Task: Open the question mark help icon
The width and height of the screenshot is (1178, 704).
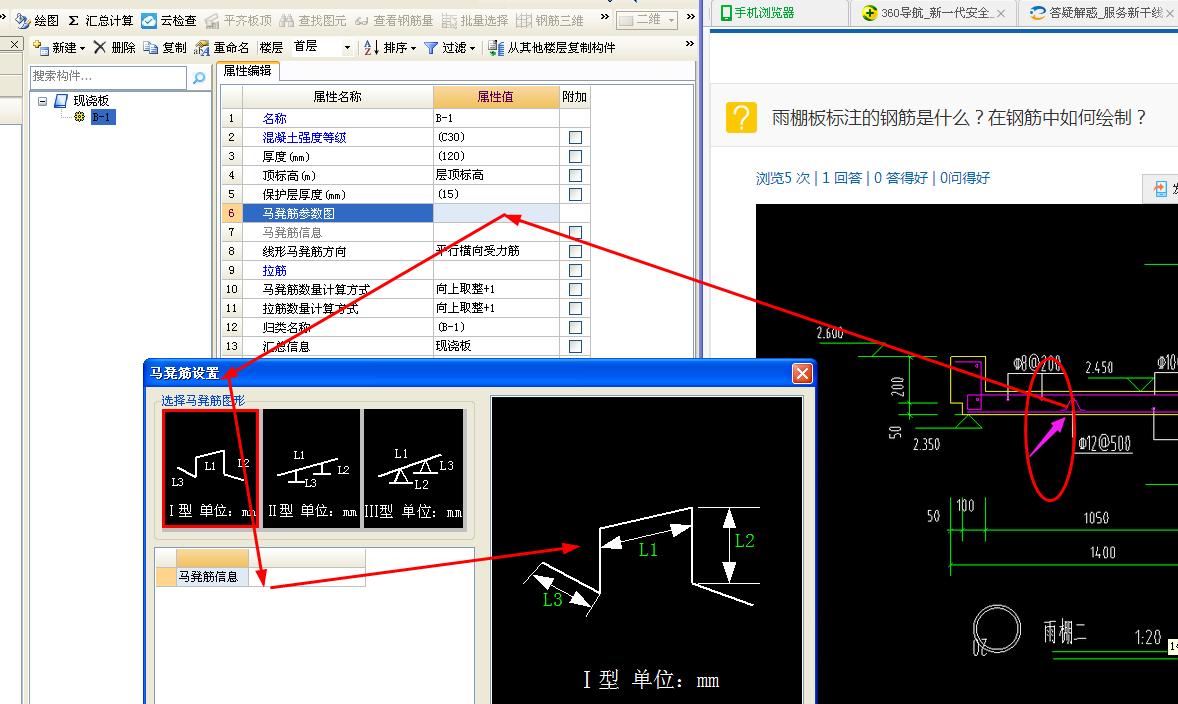Action: coord(741,117)
